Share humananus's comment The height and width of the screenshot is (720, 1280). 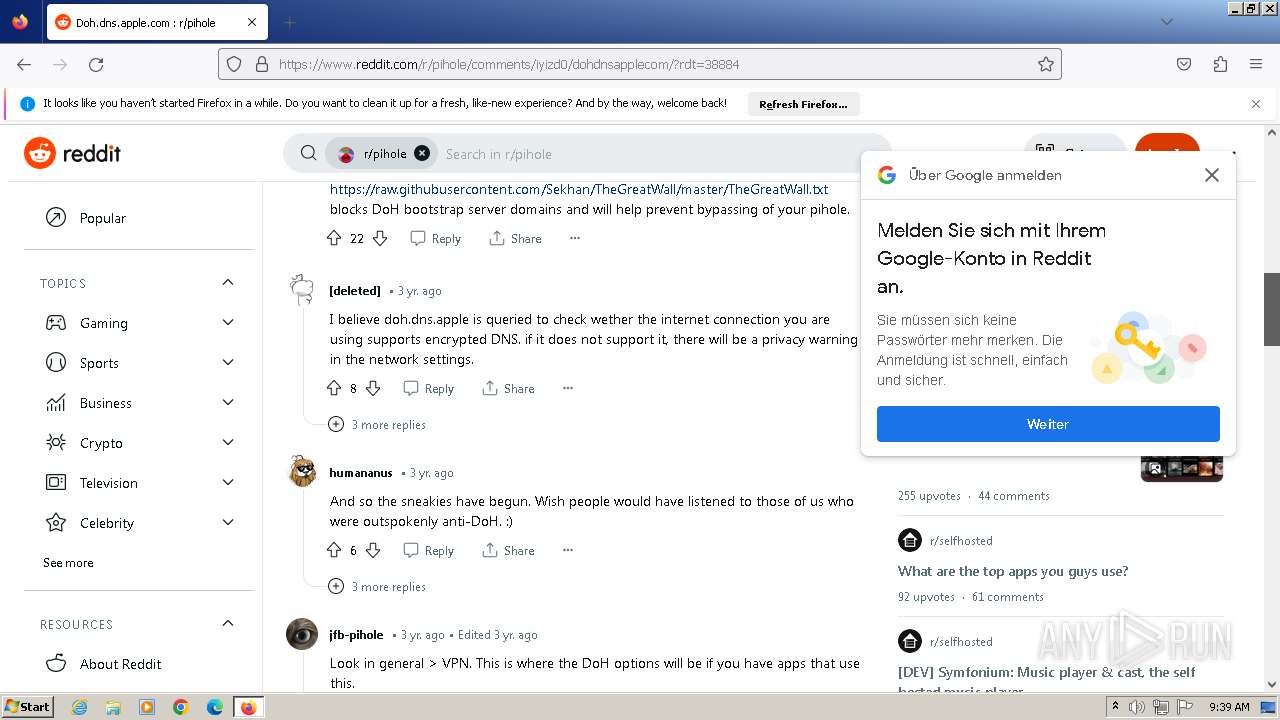508,550
